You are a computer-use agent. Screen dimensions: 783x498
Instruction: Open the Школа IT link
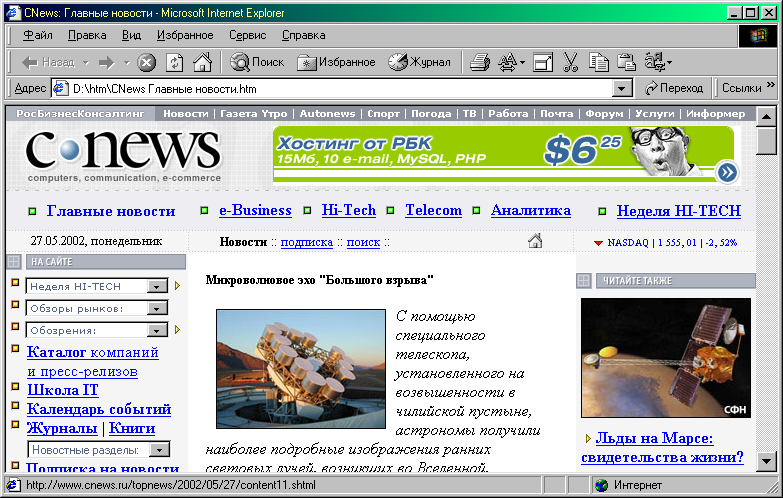click(63, 390)
